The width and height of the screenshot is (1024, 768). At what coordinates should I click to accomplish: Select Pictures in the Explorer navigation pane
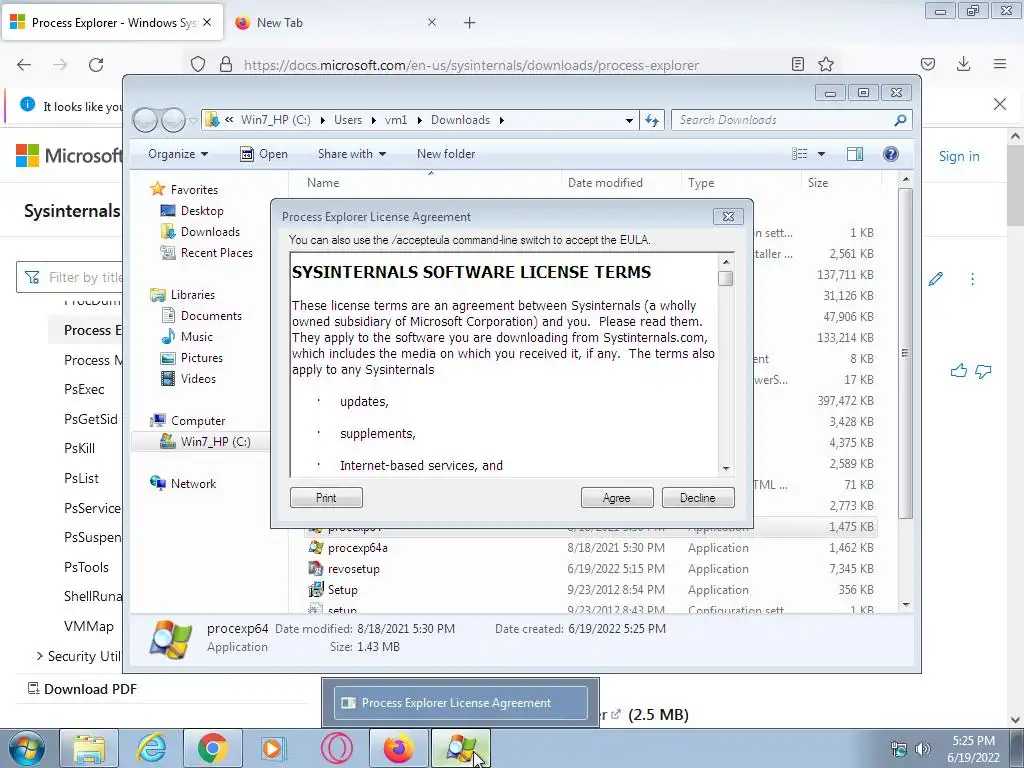(x=202, y=358)
